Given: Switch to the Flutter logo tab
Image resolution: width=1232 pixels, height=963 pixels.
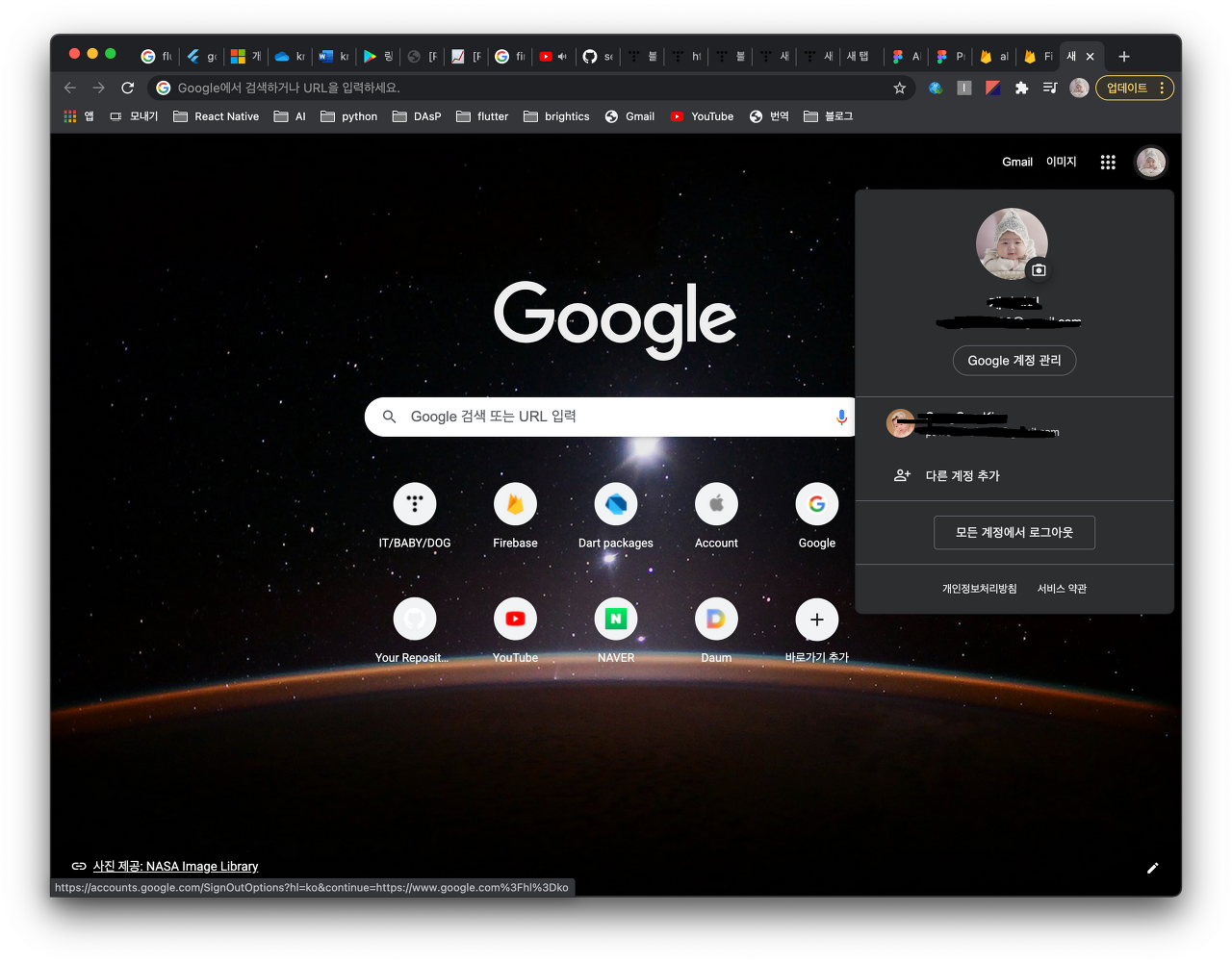Looking at the screenshot, I should [x=201, y=57].
